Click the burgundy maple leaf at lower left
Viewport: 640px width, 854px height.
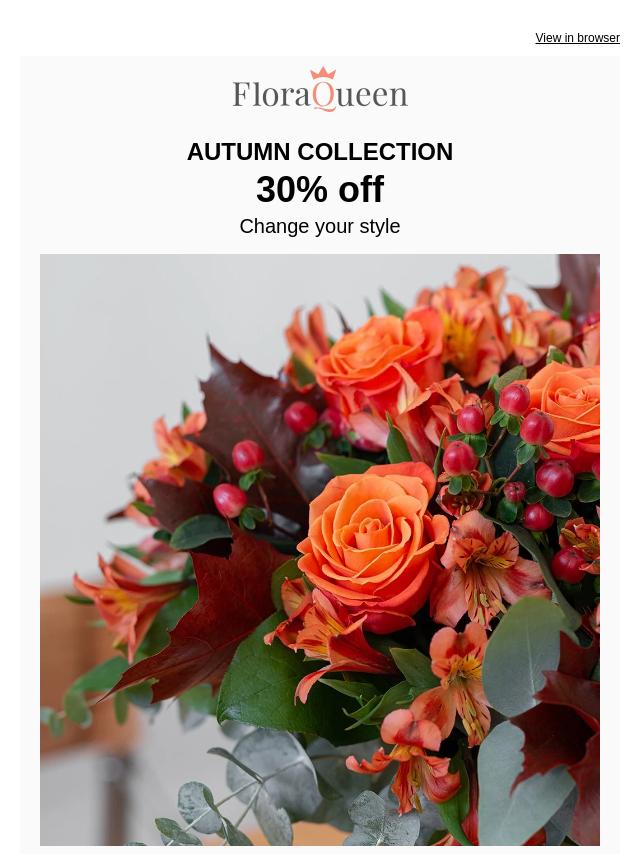pos(202,615)
